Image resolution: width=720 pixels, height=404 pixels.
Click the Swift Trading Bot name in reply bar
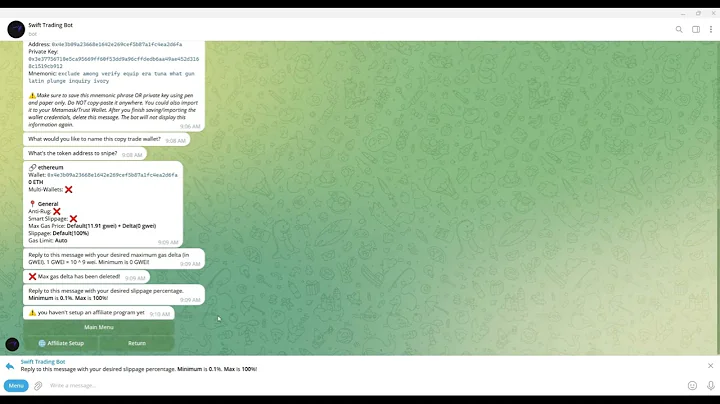click(x=43, y=362)
